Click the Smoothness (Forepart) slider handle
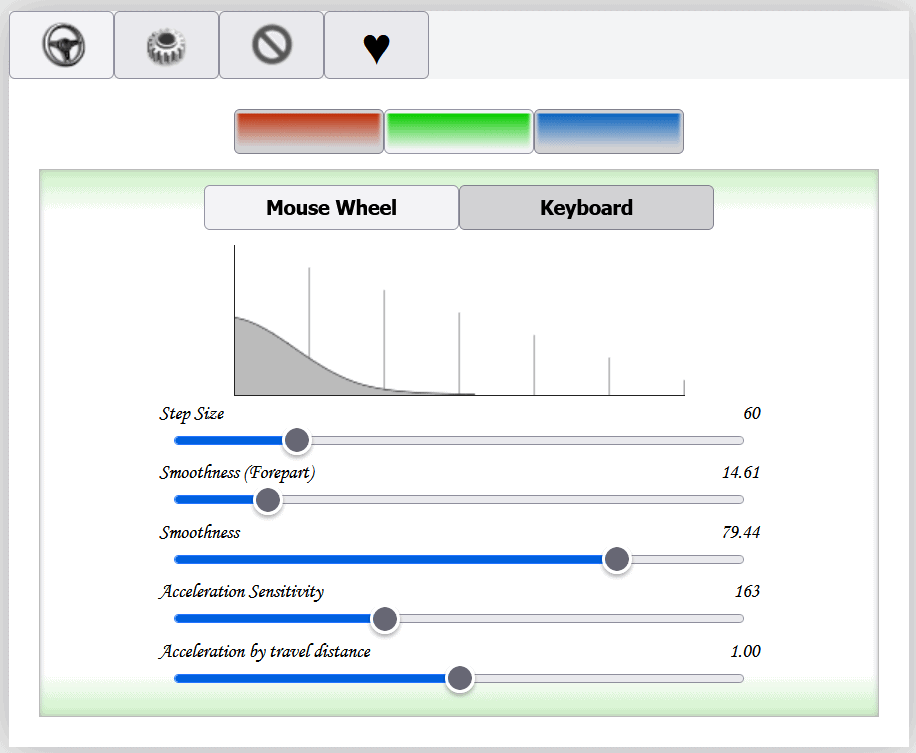916x753 pixels. coord(267,500)
